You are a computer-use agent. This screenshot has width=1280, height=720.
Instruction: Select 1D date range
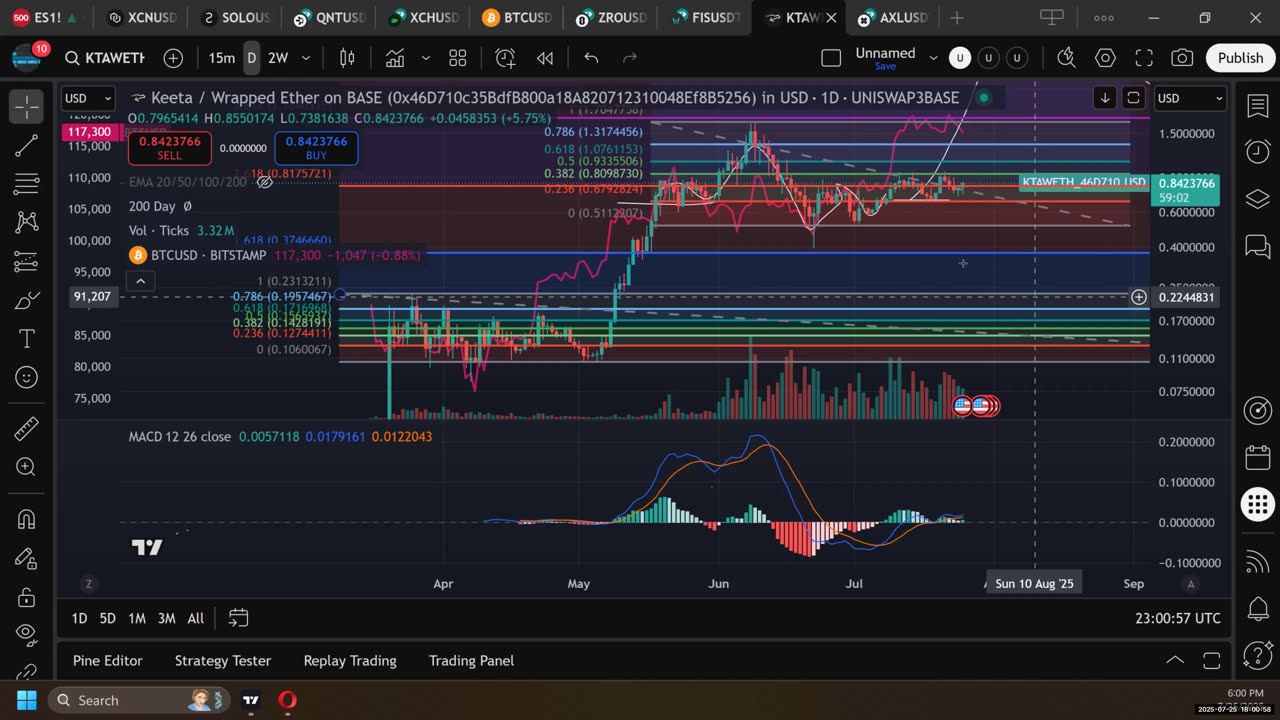[x=79, y=618]
